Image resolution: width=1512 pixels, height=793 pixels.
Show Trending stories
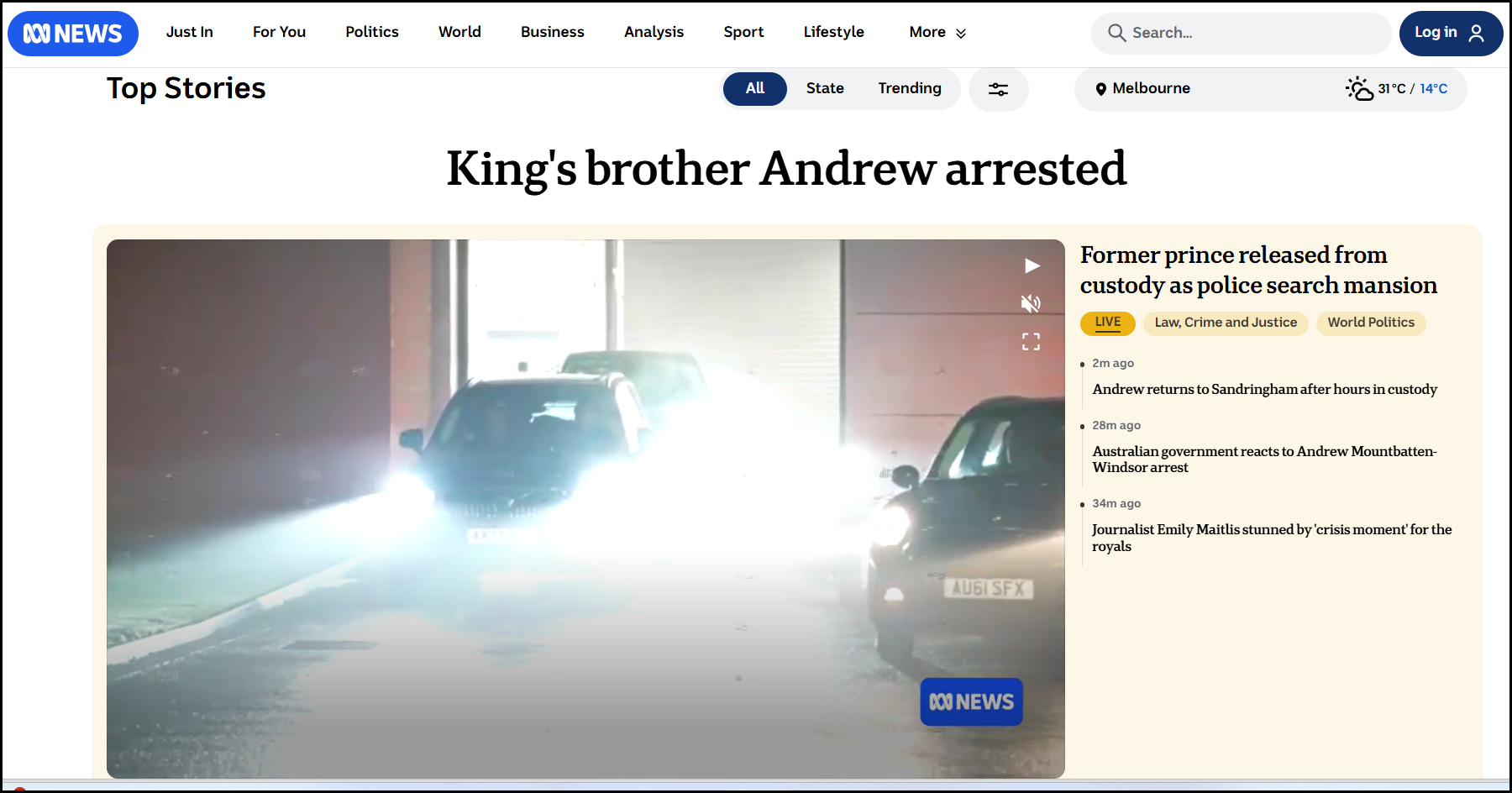tap(909, 88)
